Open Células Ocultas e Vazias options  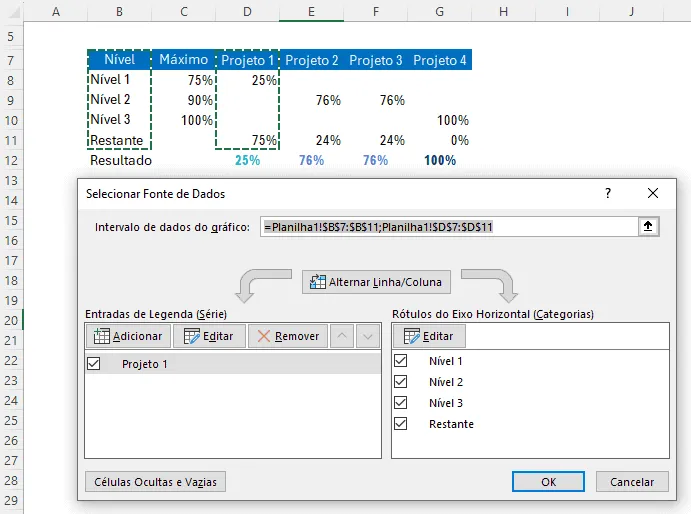coord(156,482)
